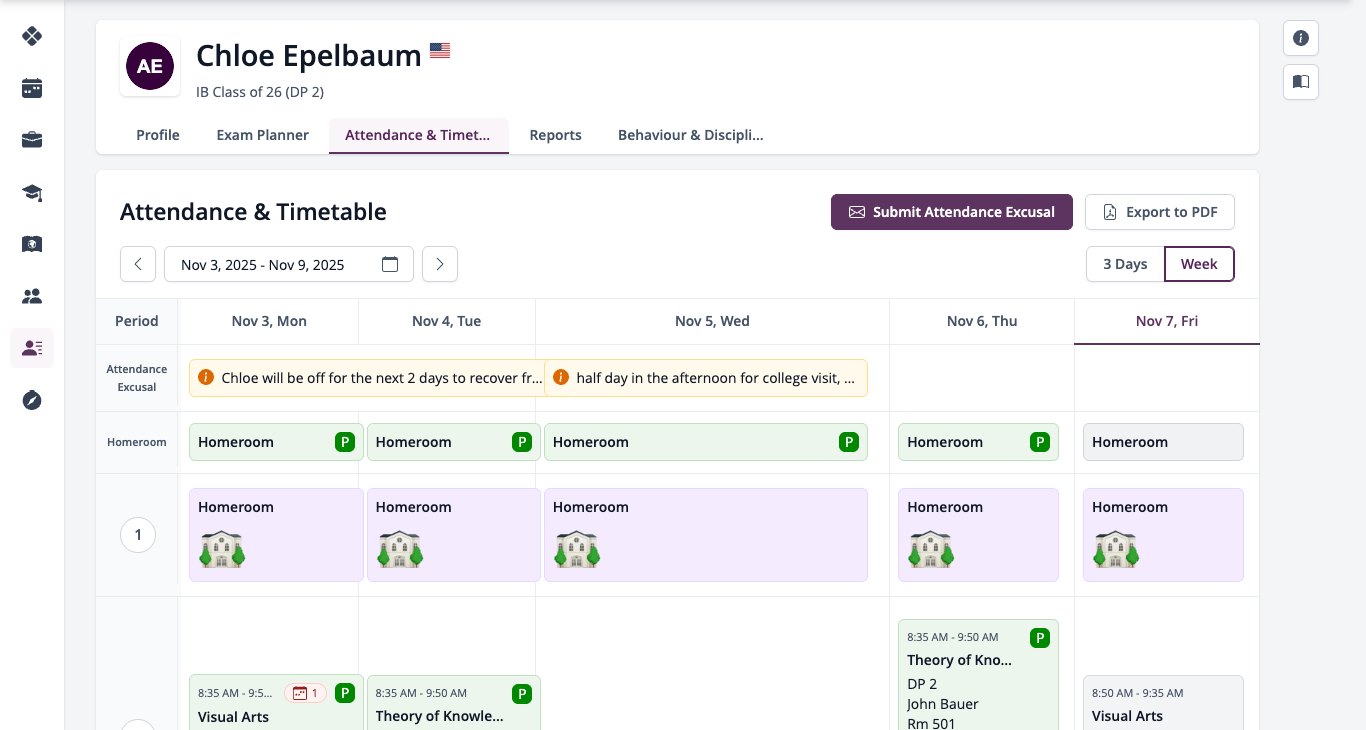Image resolution: width=1366 pixels, height=730 pixels.
Task: Switch to 3 Days view
Action: [x=1125, y=264]
